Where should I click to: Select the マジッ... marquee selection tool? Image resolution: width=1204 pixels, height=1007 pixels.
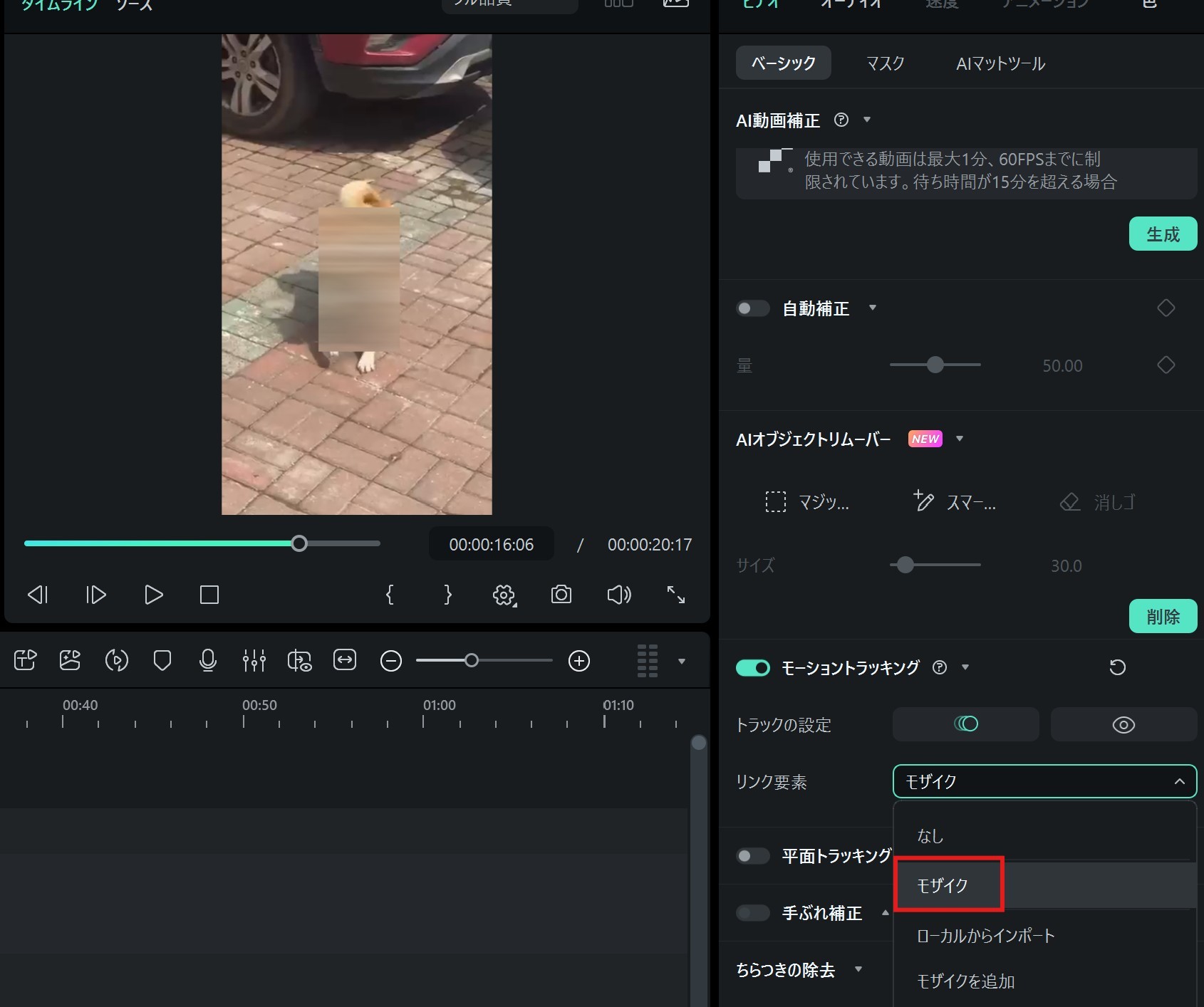pyautogui.click(x=807, y=502)
